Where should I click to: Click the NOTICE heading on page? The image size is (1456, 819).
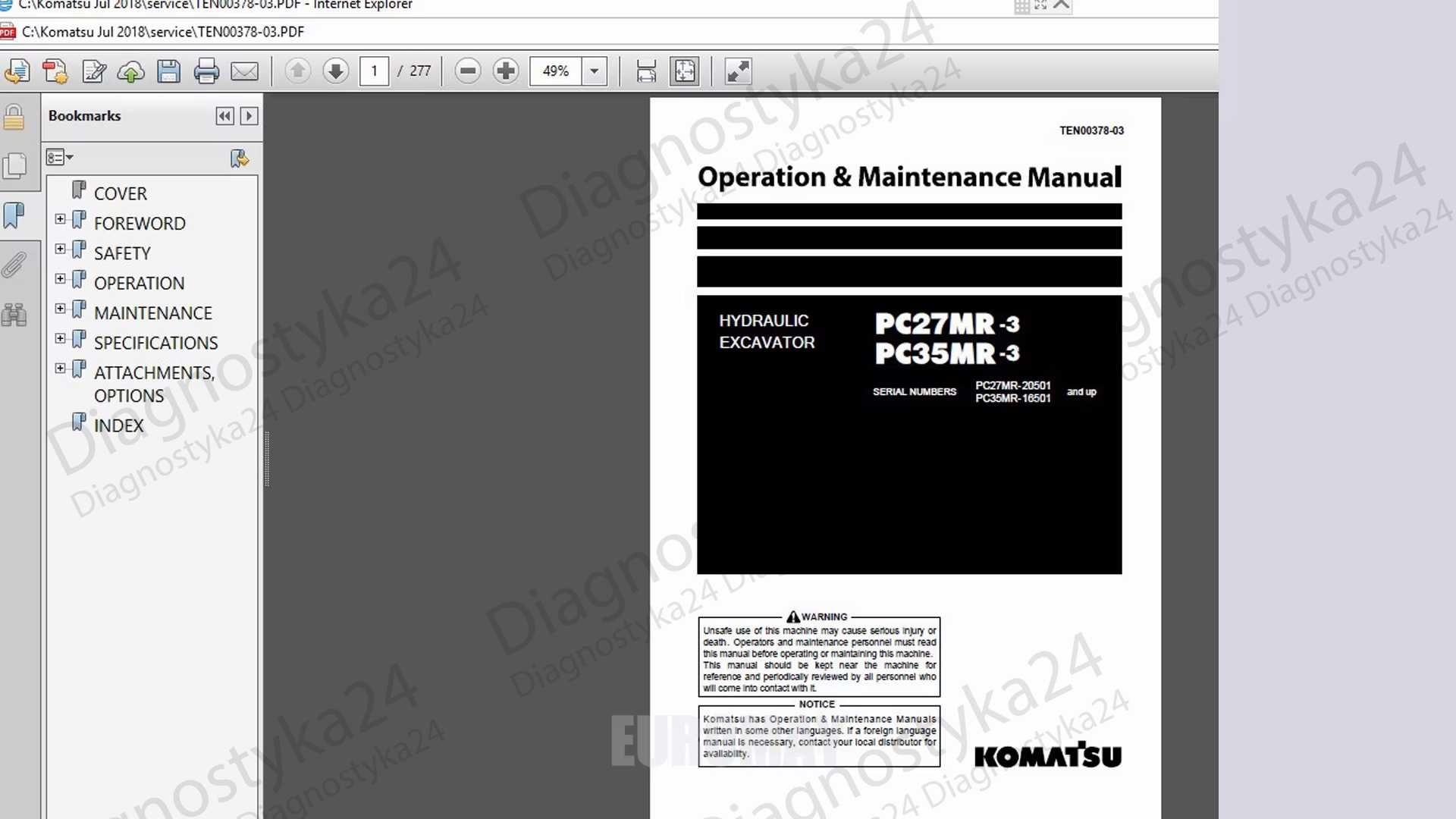817,704
